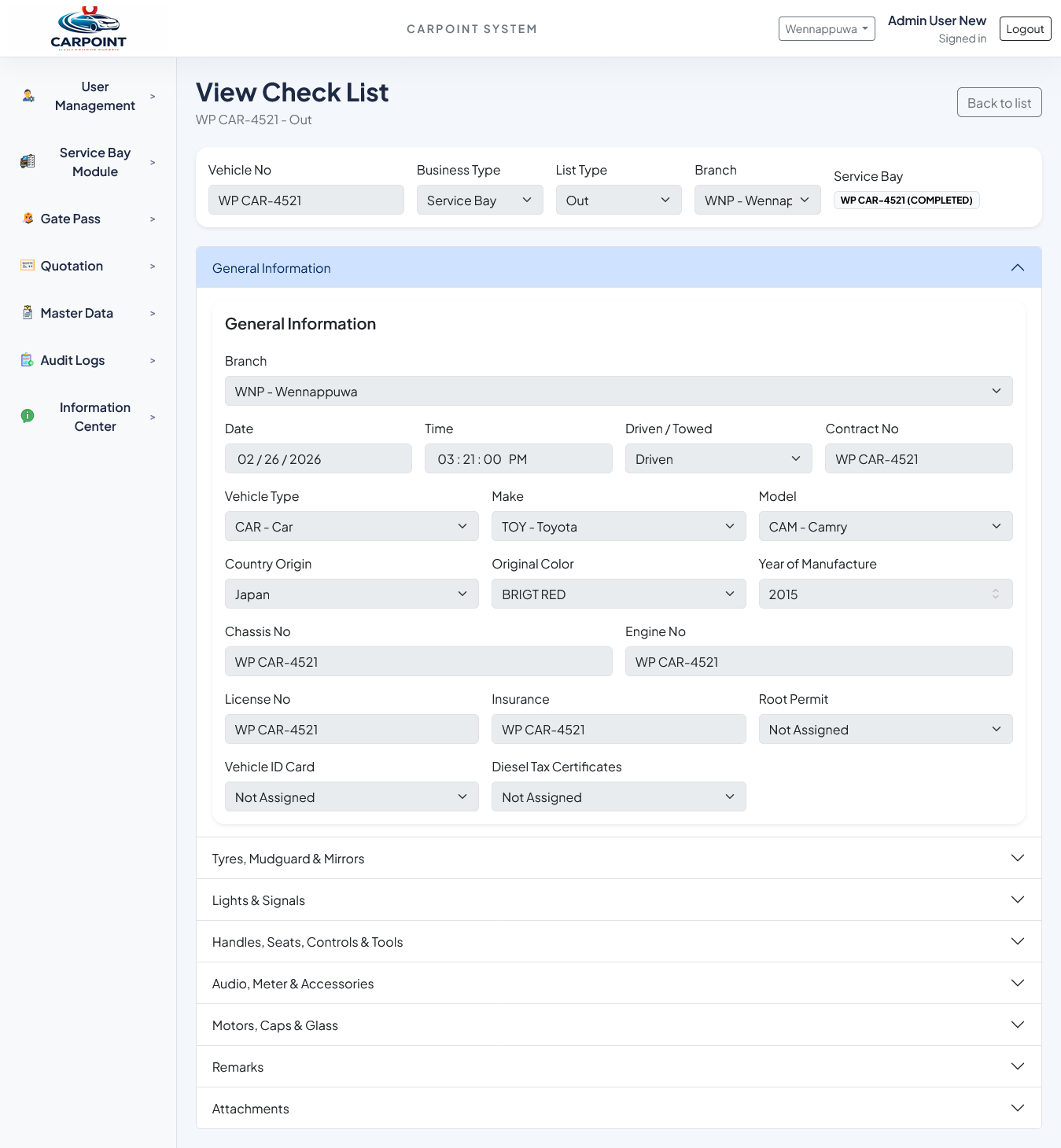Collapse the General Information section
The height and width of the screenshot is (1148, 1061).
point(1017,267)
